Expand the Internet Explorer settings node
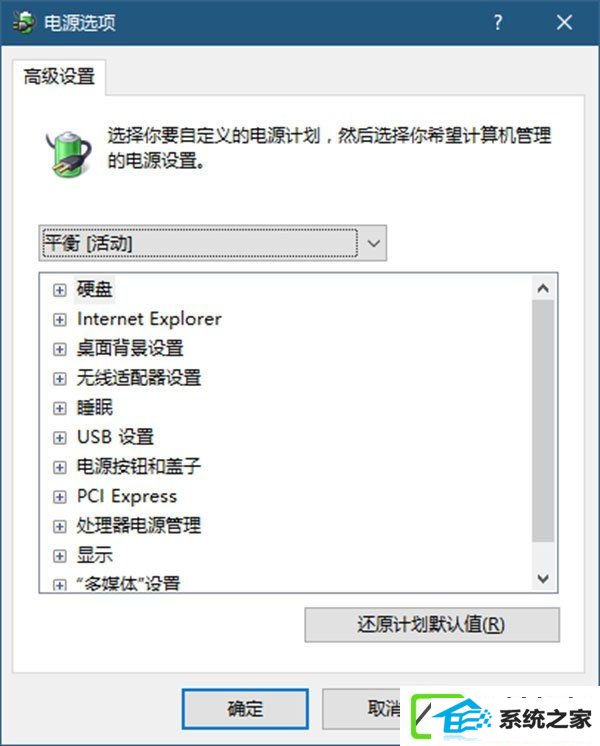Viewport: 600px width, 746px height. click(x=59, y=320)
